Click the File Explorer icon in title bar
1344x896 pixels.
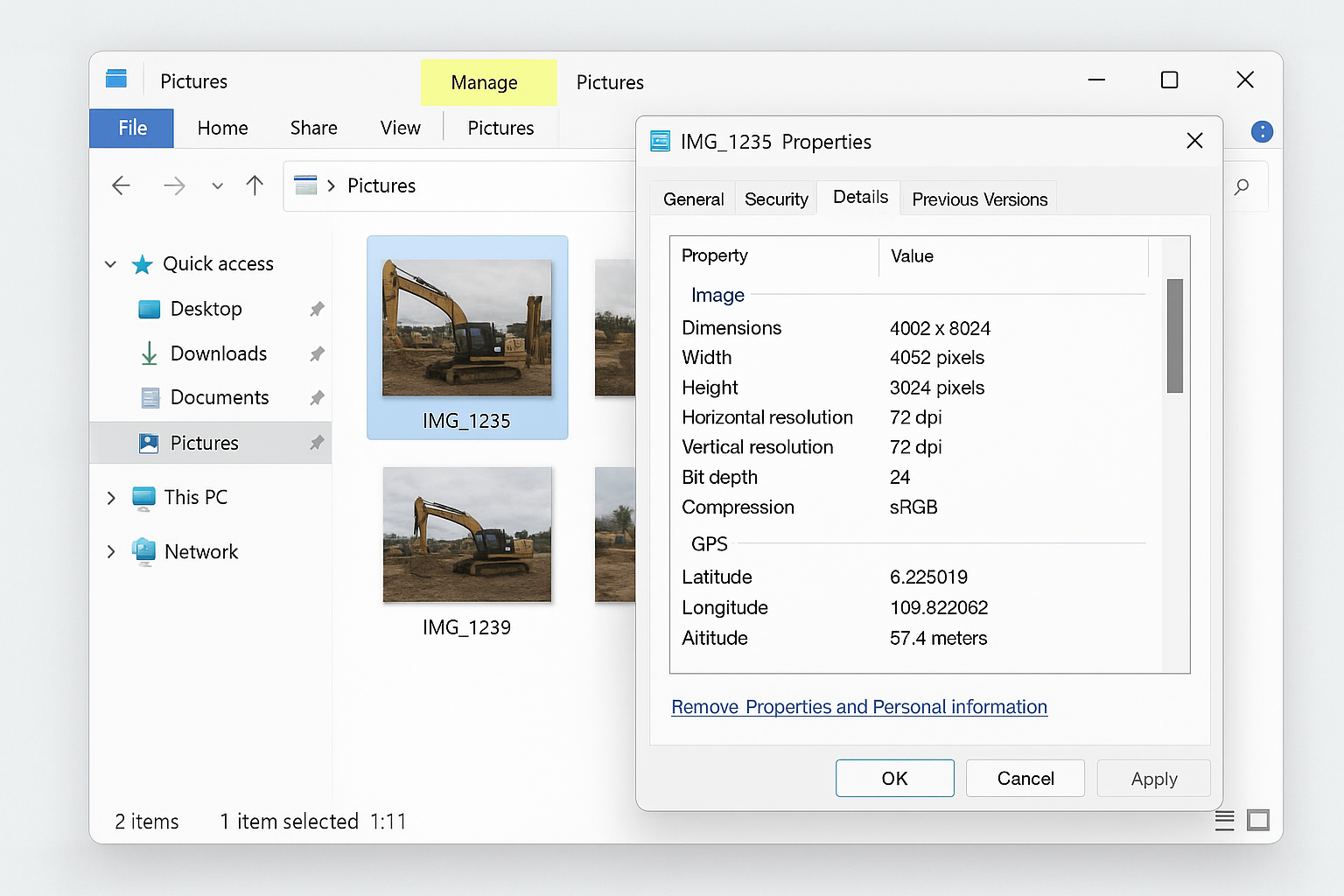(116, 79)
